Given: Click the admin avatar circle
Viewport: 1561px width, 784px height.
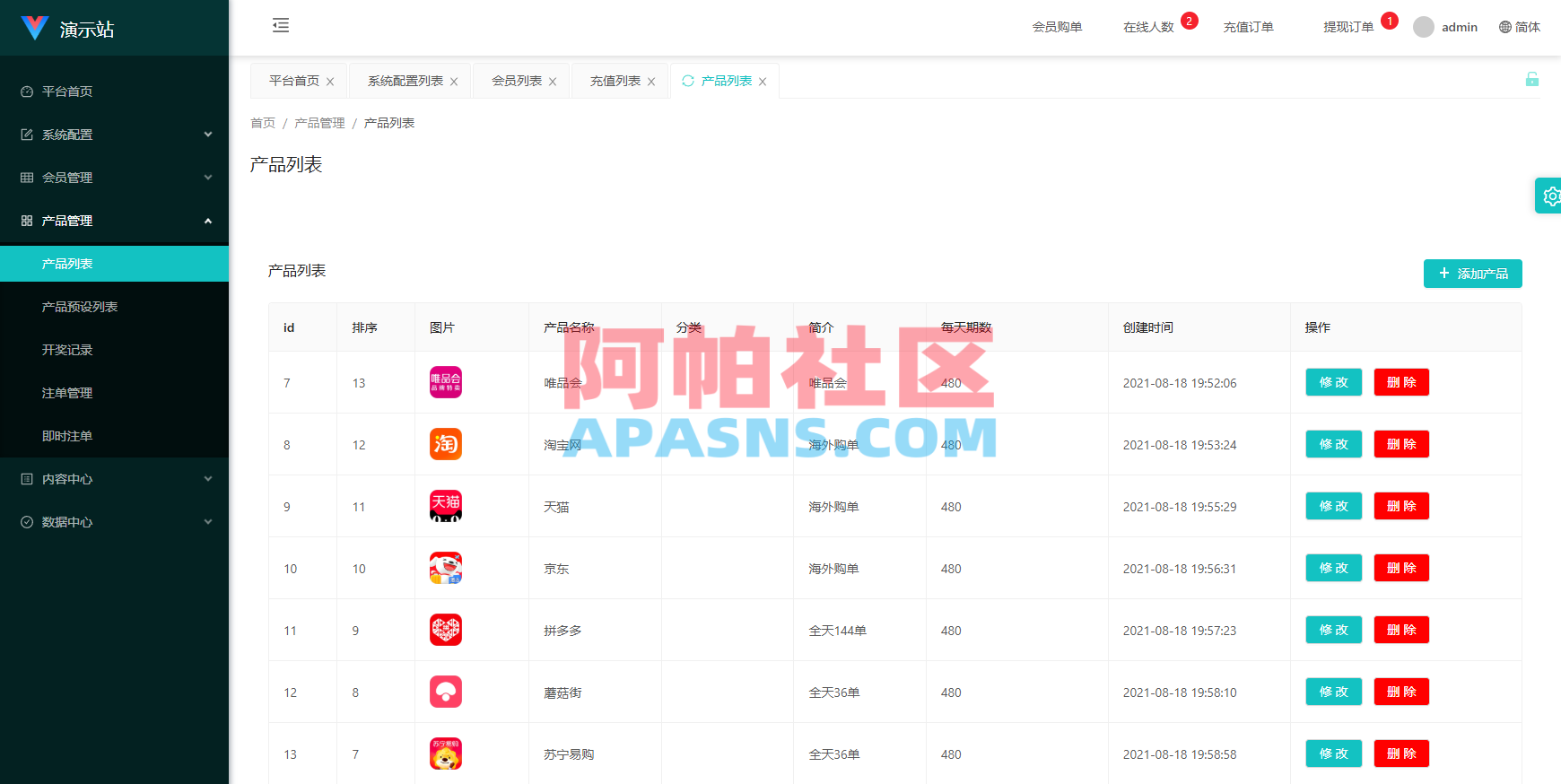Looking at the screenshot, I should pyautogui.click(x=1423, y=27).
